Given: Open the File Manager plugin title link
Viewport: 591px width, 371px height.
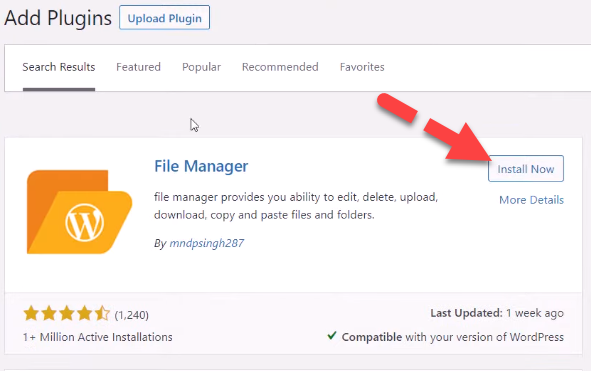Looking at the screenshot, I should pos(201,166).
